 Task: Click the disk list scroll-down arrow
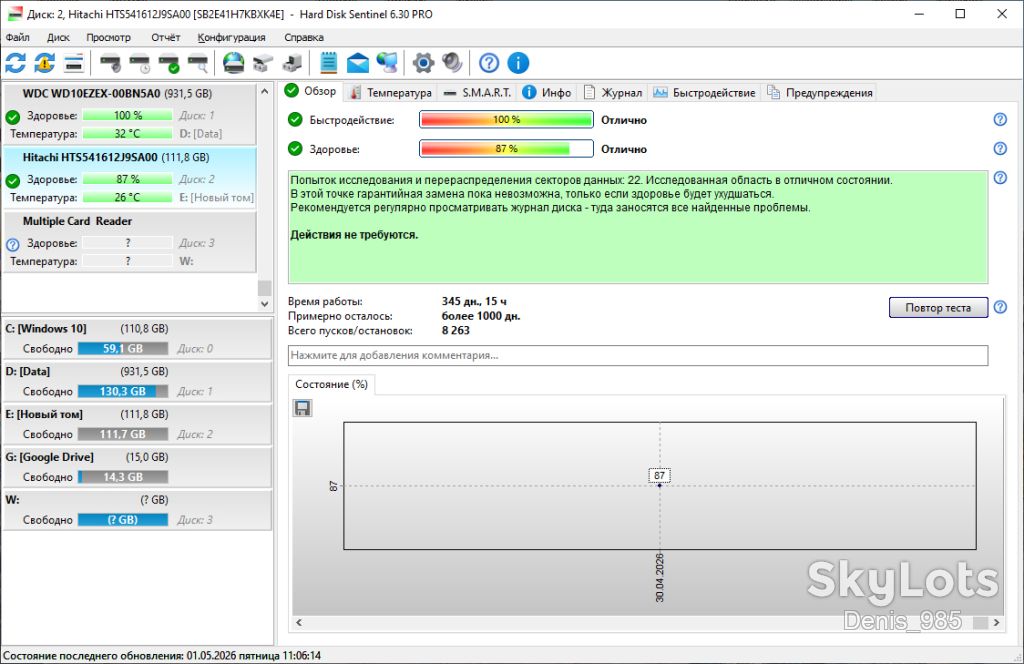264,304
